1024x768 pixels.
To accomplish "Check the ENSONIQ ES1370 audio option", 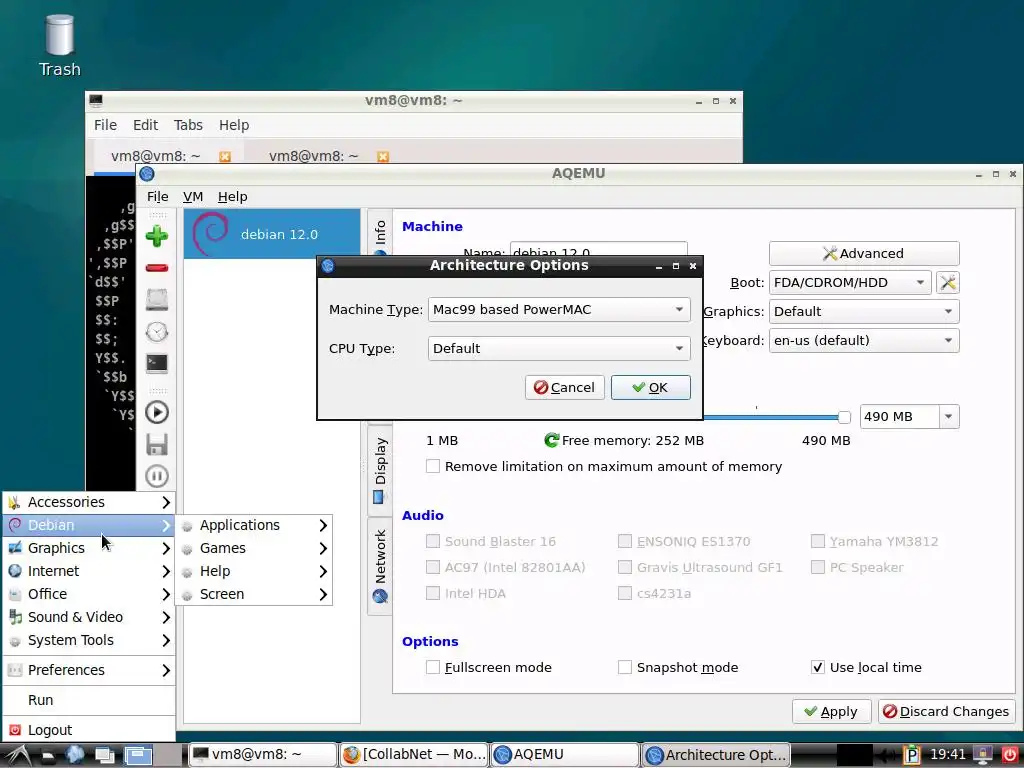I will [624, 541].
